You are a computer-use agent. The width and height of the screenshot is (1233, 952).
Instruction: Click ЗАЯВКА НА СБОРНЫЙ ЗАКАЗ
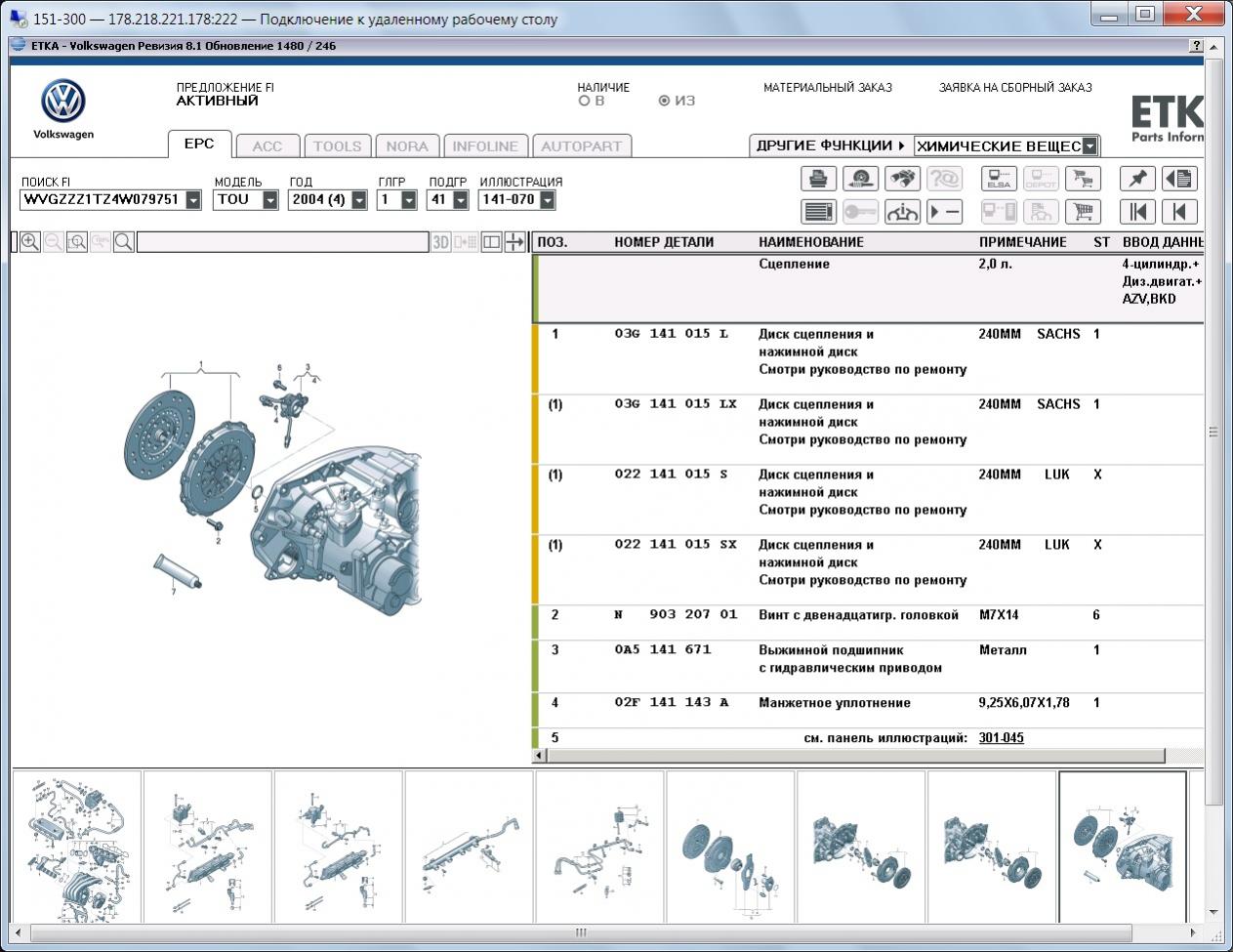1015,87
